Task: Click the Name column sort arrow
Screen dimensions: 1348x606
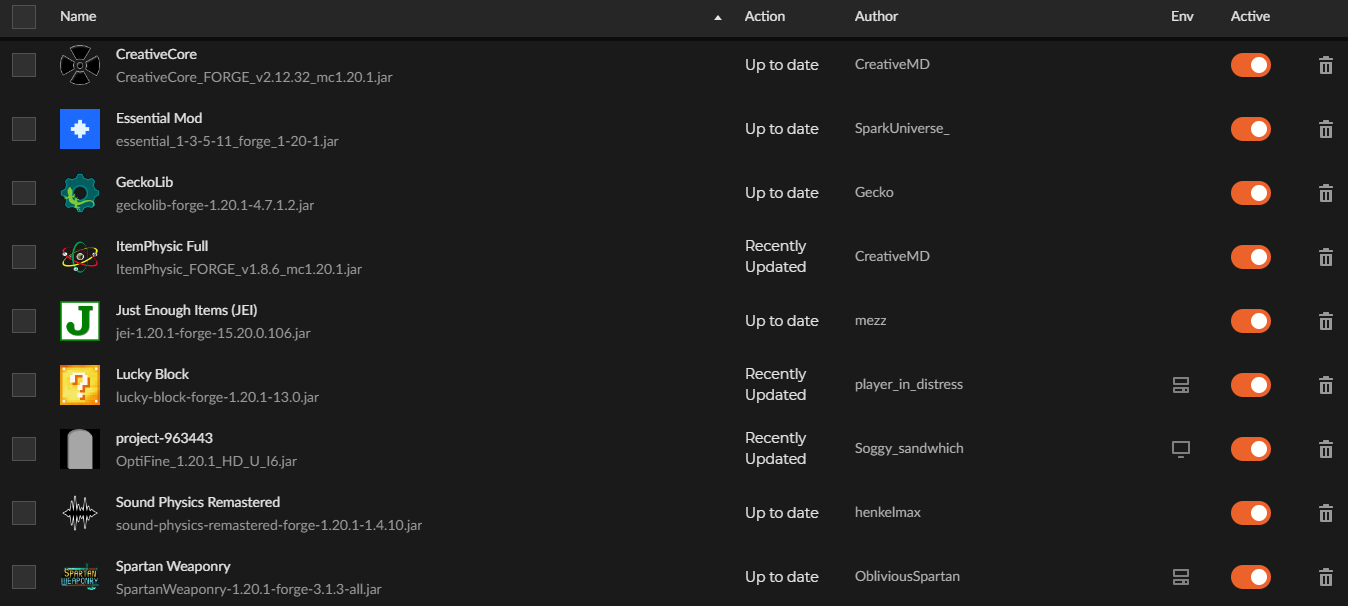Action: coord(718,17)
